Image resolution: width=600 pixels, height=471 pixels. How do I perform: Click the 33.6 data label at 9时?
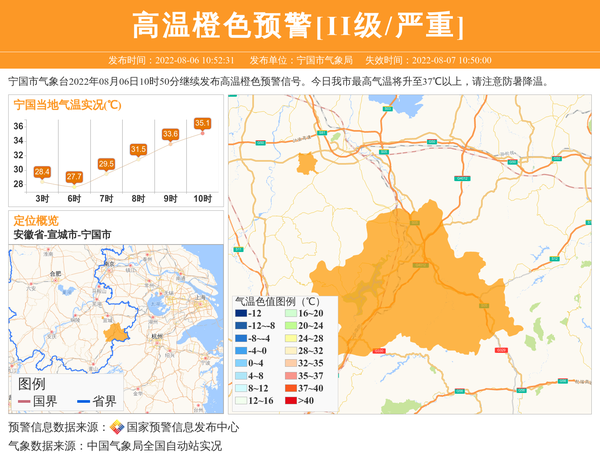(x=170, y=134)
